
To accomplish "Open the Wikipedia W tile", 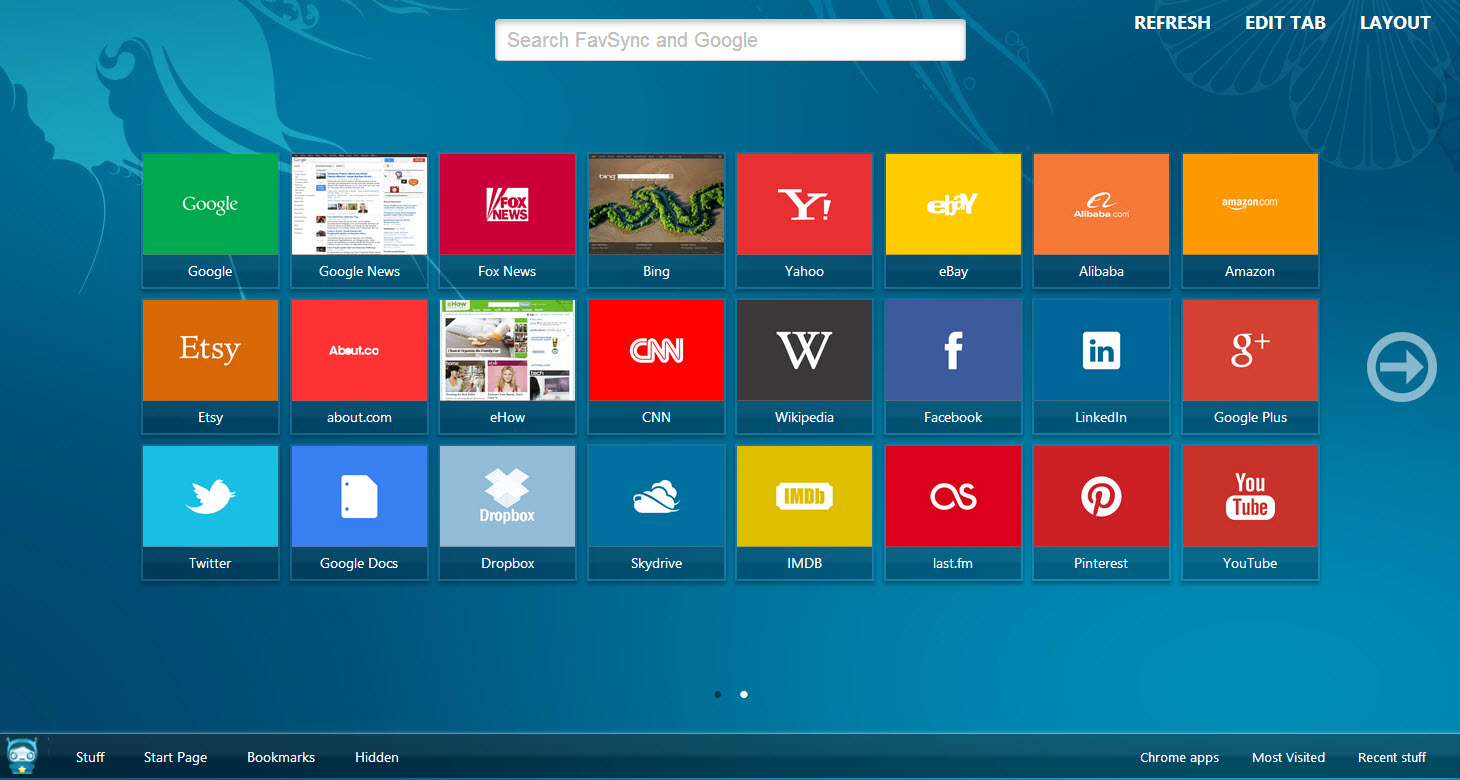I will 804,351.
